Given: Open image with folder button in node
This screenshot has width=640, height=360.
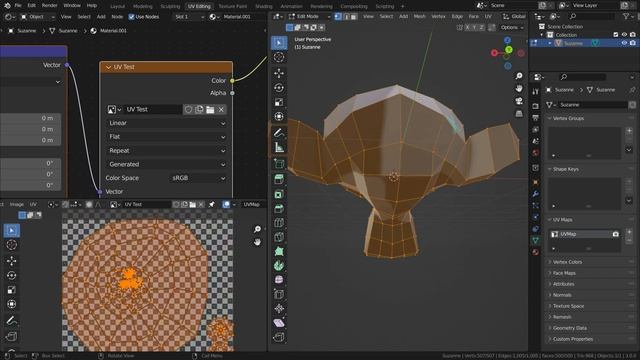Looking at the screenshot, I should (210, 109).
